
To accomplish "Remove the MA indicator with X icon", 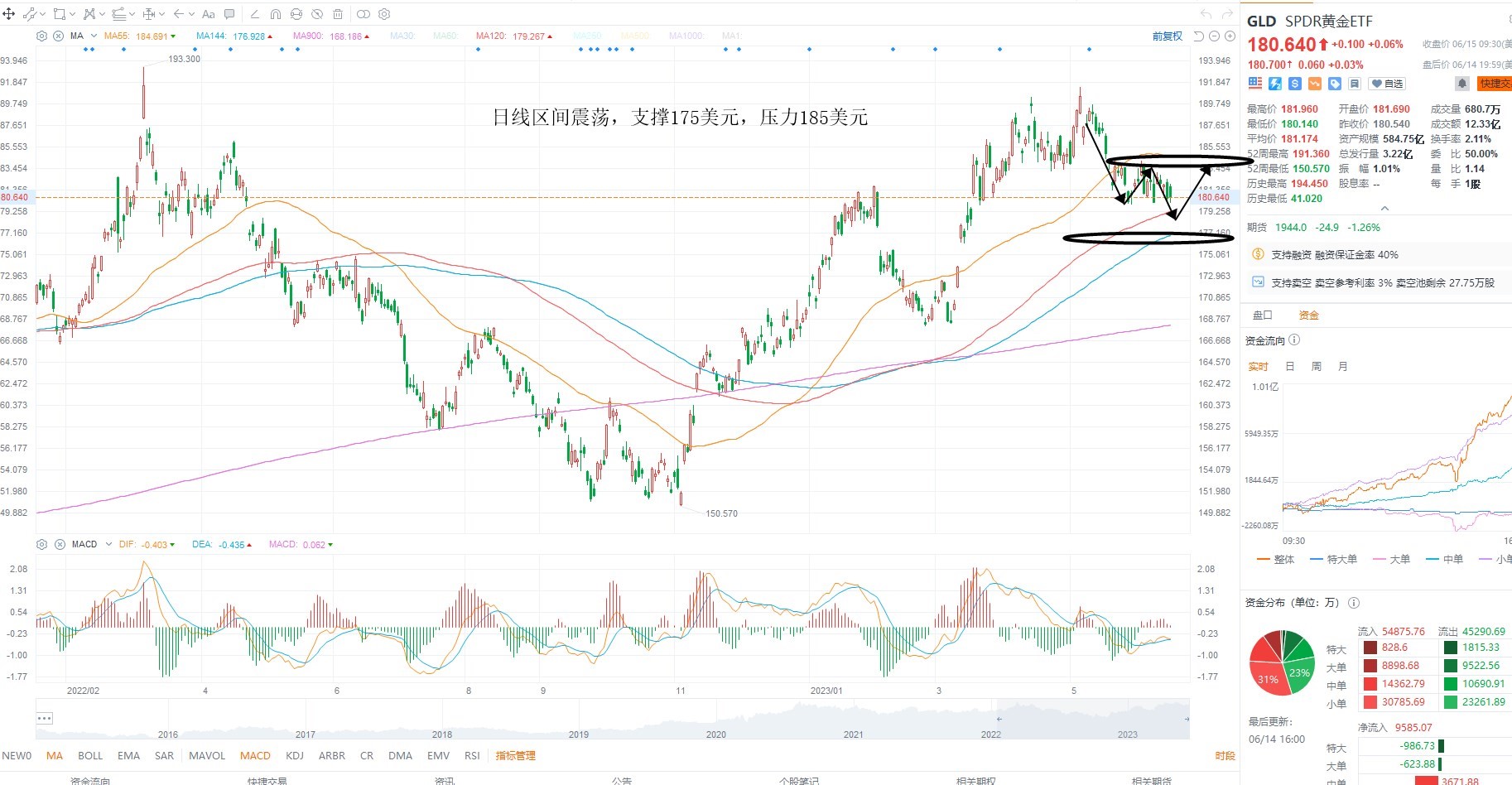I will point(58,36).
